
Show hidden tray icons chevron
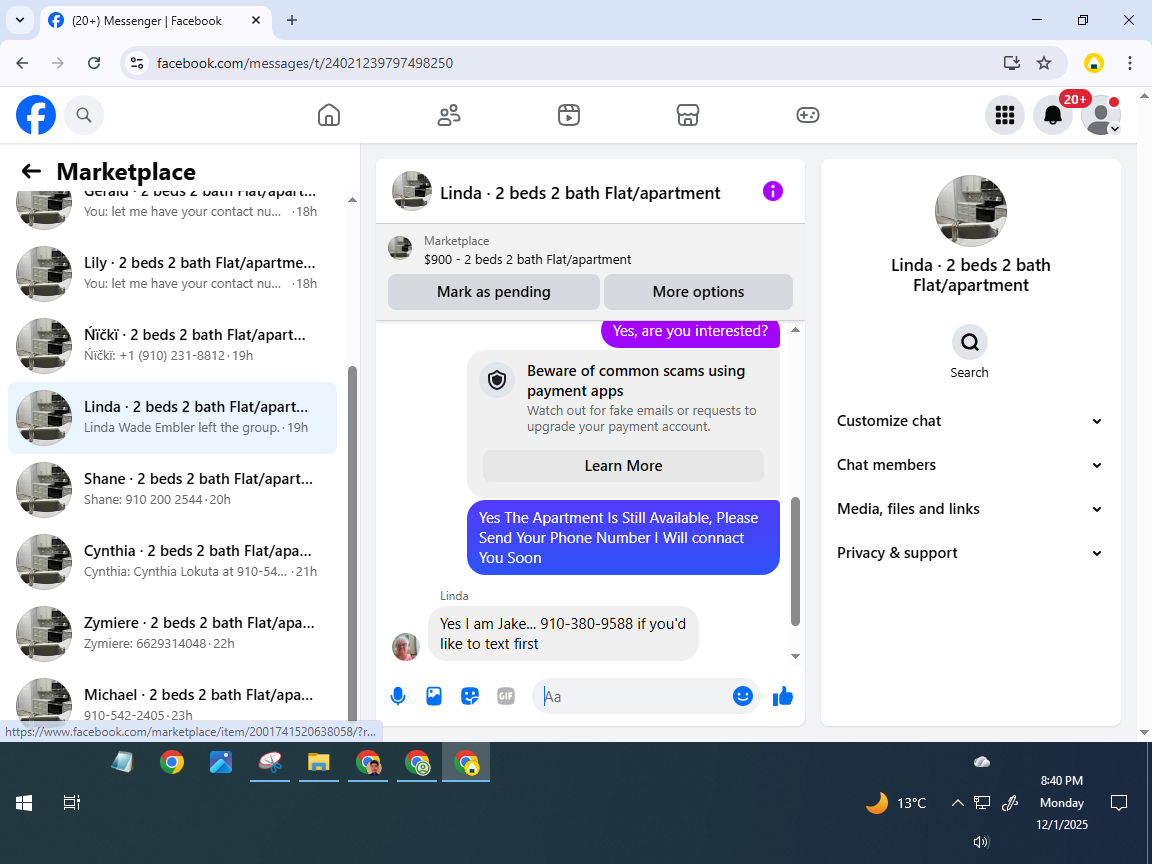point(957,803)
